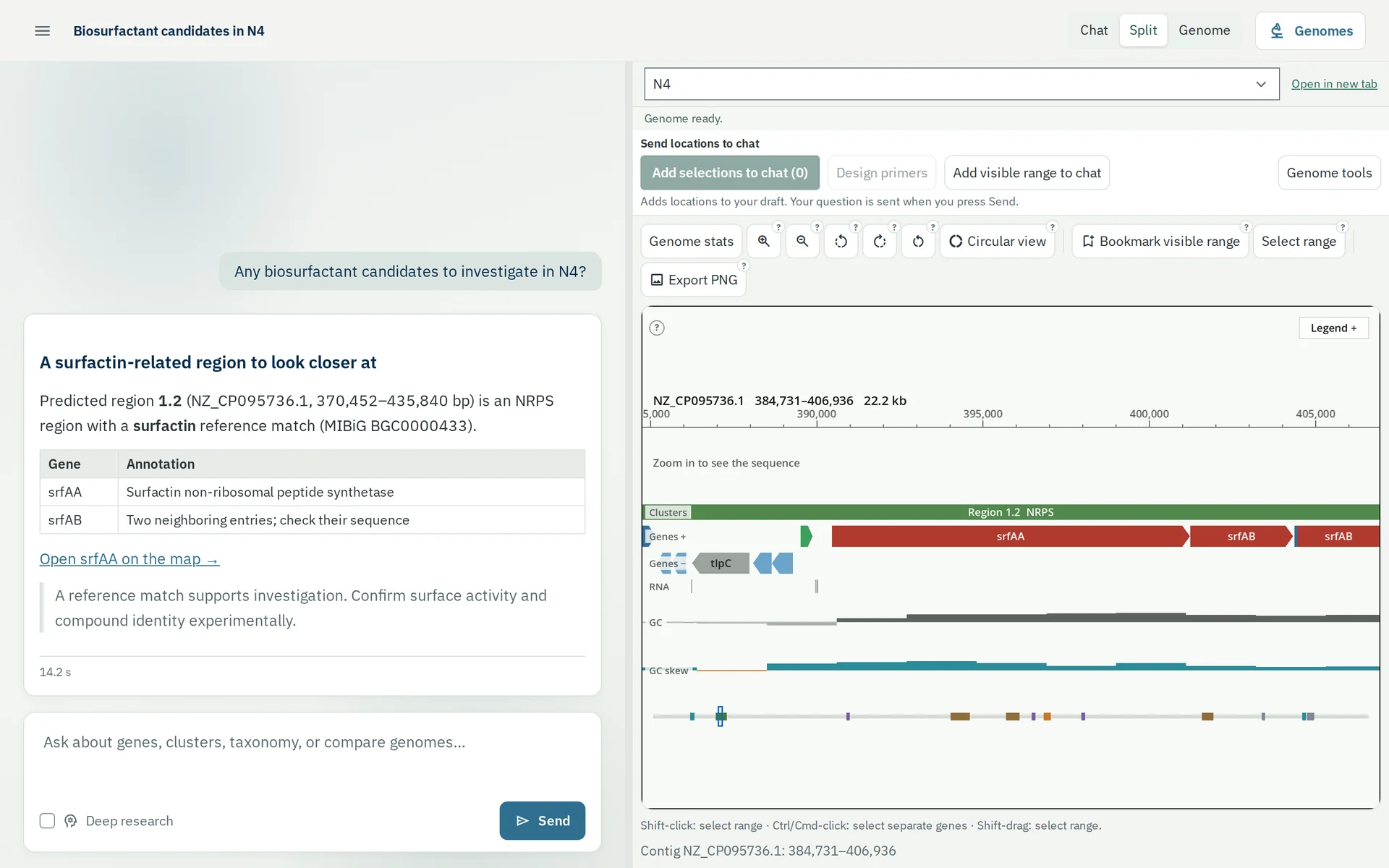Enable the Deep research checkbox
This screenshot has height=868, width=1389.
47,821
